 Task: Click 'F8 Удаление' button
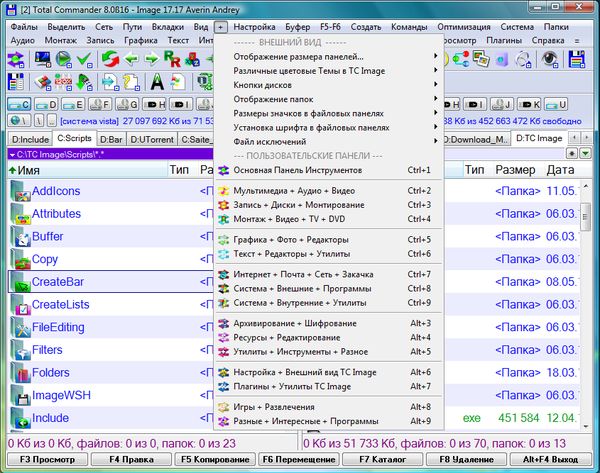click(x=466, y=459)
